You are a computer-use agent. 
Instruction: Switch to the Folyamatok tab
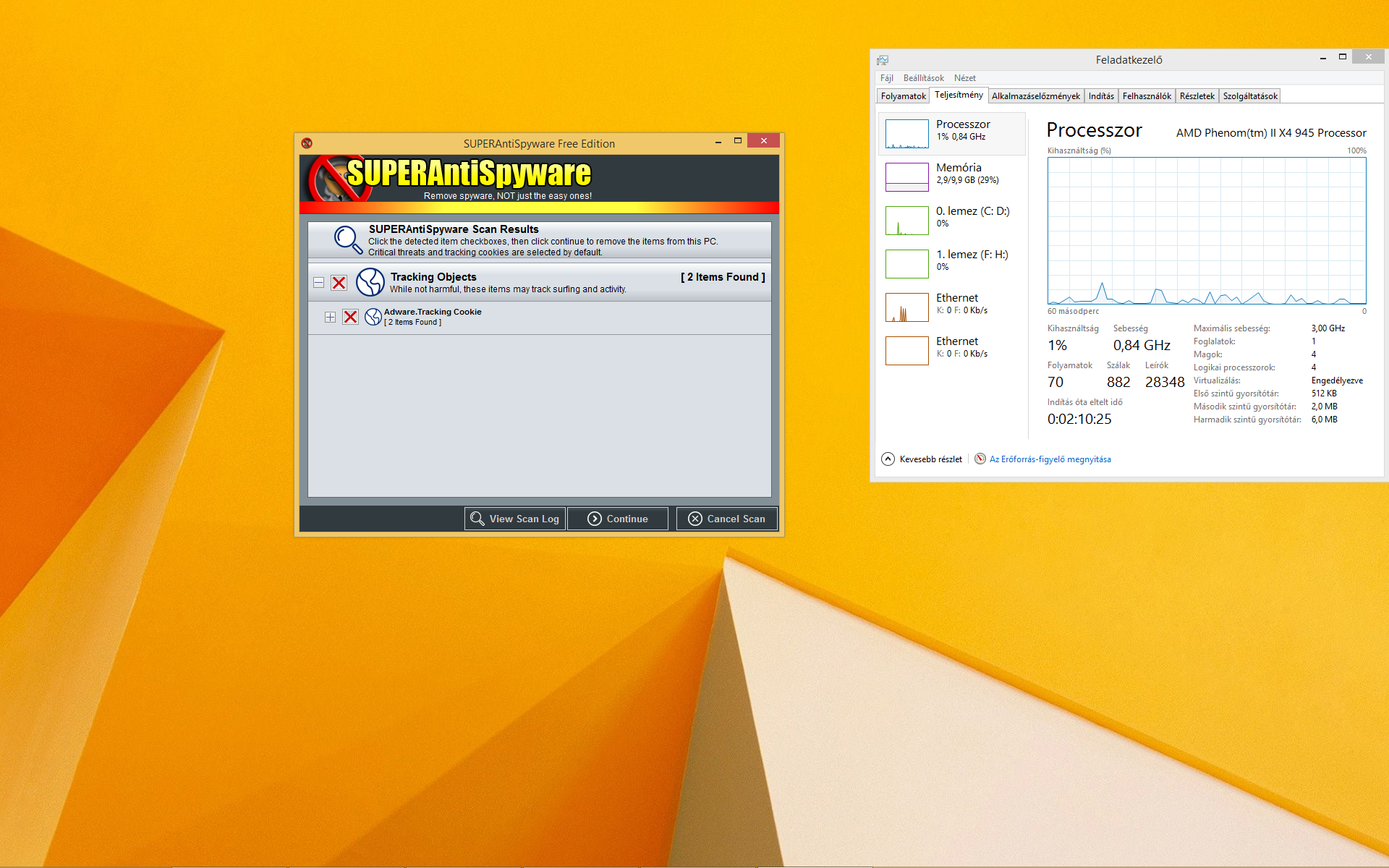tap(903, 96)
